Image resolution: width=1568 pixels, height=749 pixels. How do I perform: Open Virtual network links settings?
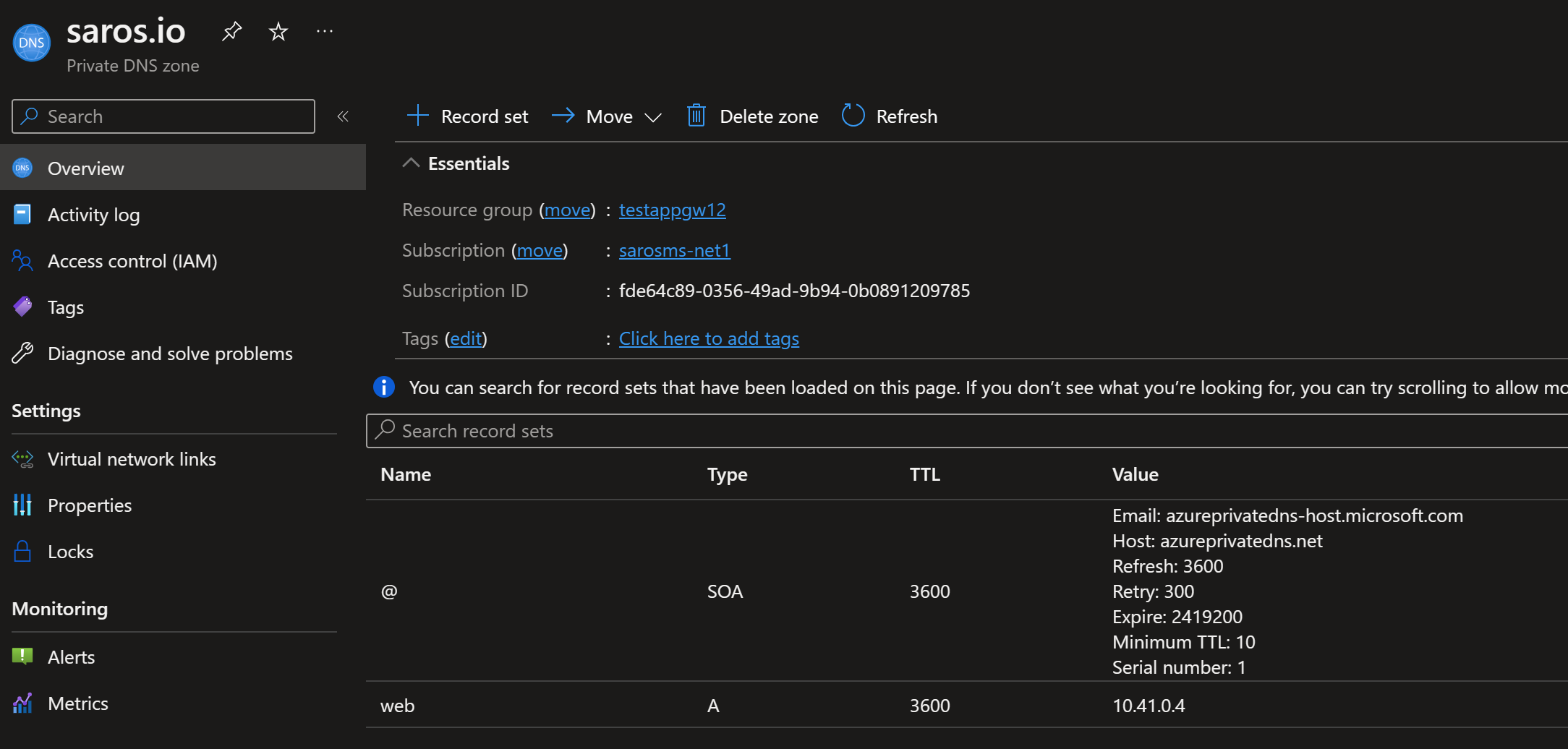click(x=132, y=459)
